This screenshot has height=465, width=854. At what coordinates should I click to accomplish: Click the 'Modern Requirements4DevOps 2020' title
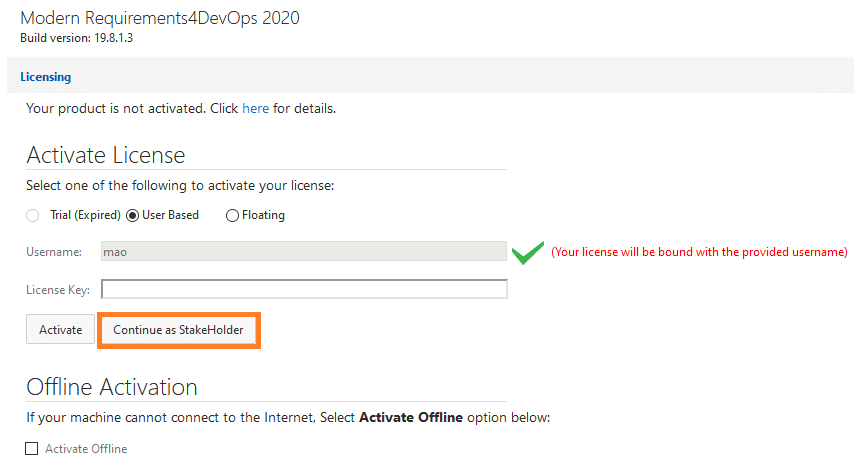[160, 18]
